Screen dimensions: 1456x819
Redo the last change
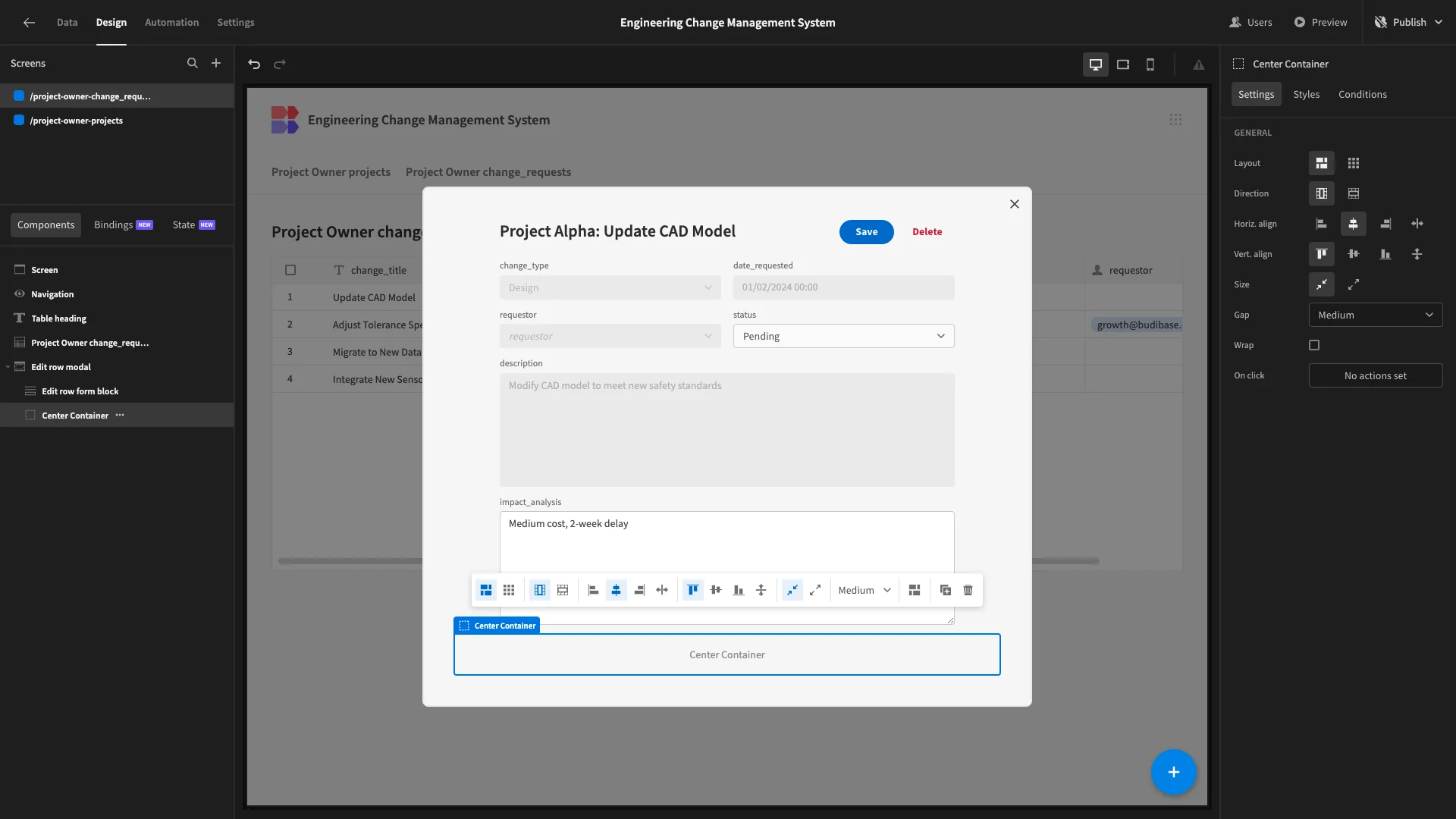[x=280, y=64]
